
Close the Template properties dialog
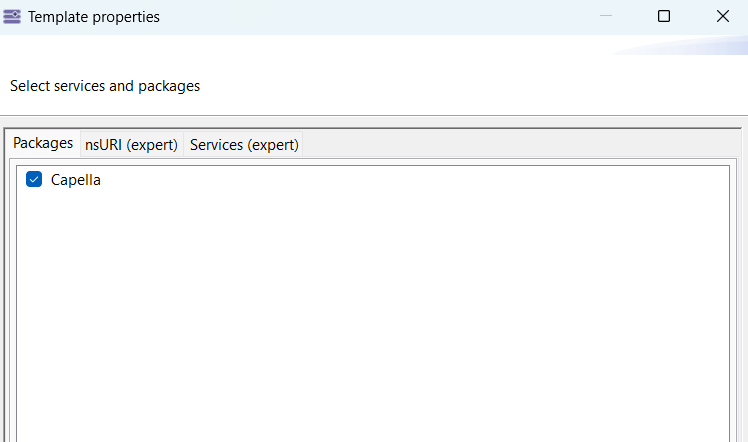(x=722, y=17)
